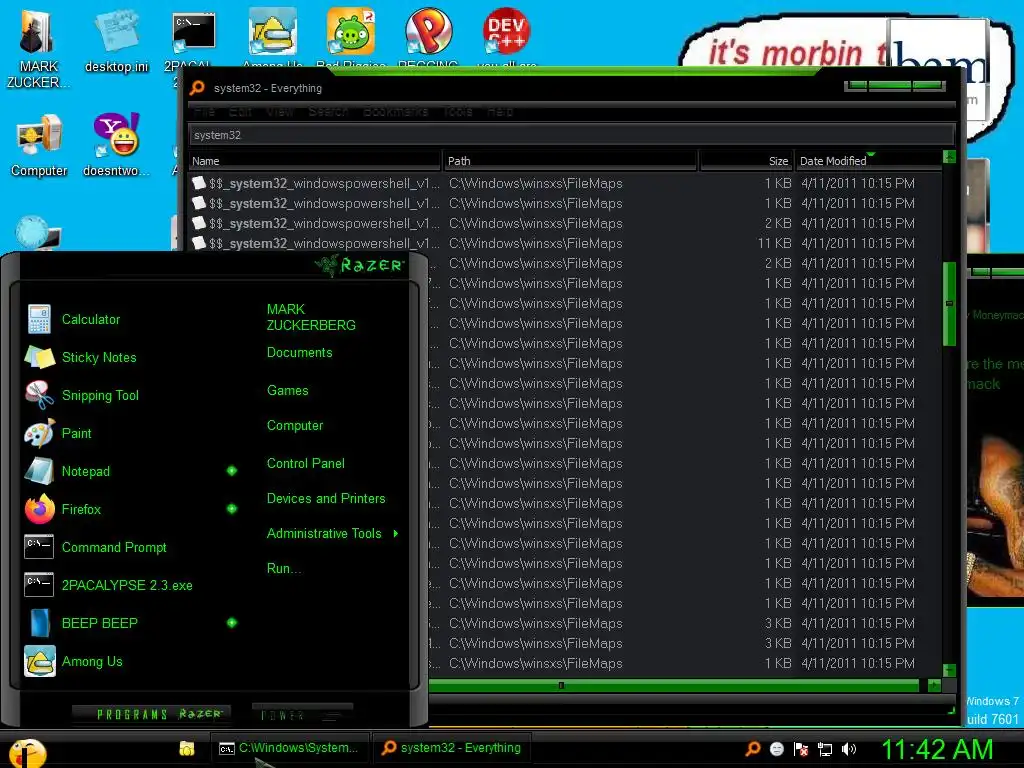Sort results by the Size column
1024x768 pixels.
[746, 161]
